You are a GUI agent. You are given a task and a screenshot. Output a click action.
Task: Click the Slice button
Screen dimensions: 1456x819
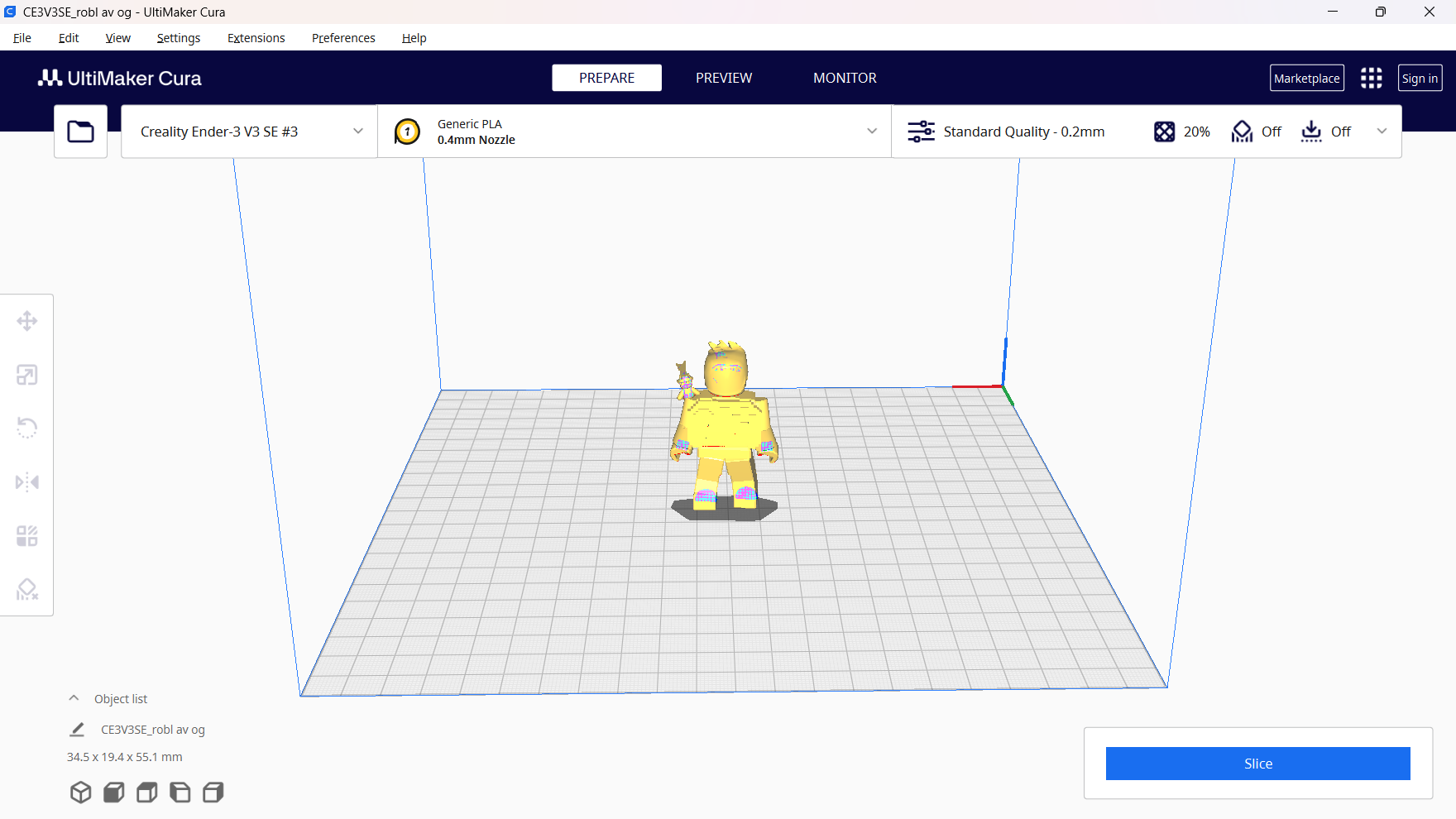[x=1257, y=764]
